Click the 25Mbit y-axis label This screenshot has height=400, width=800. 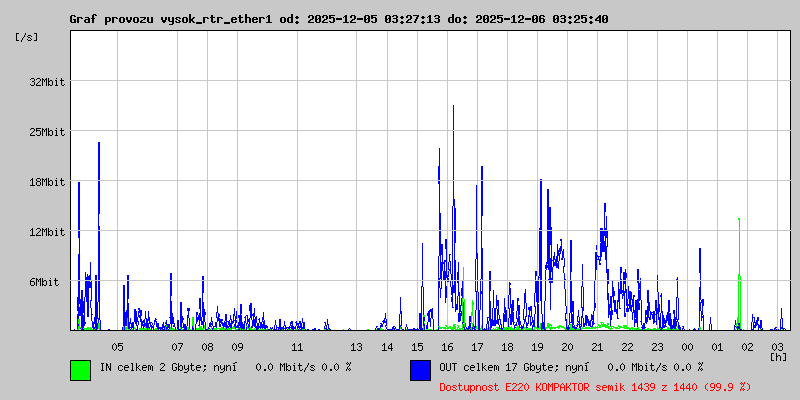click(47, 132)
